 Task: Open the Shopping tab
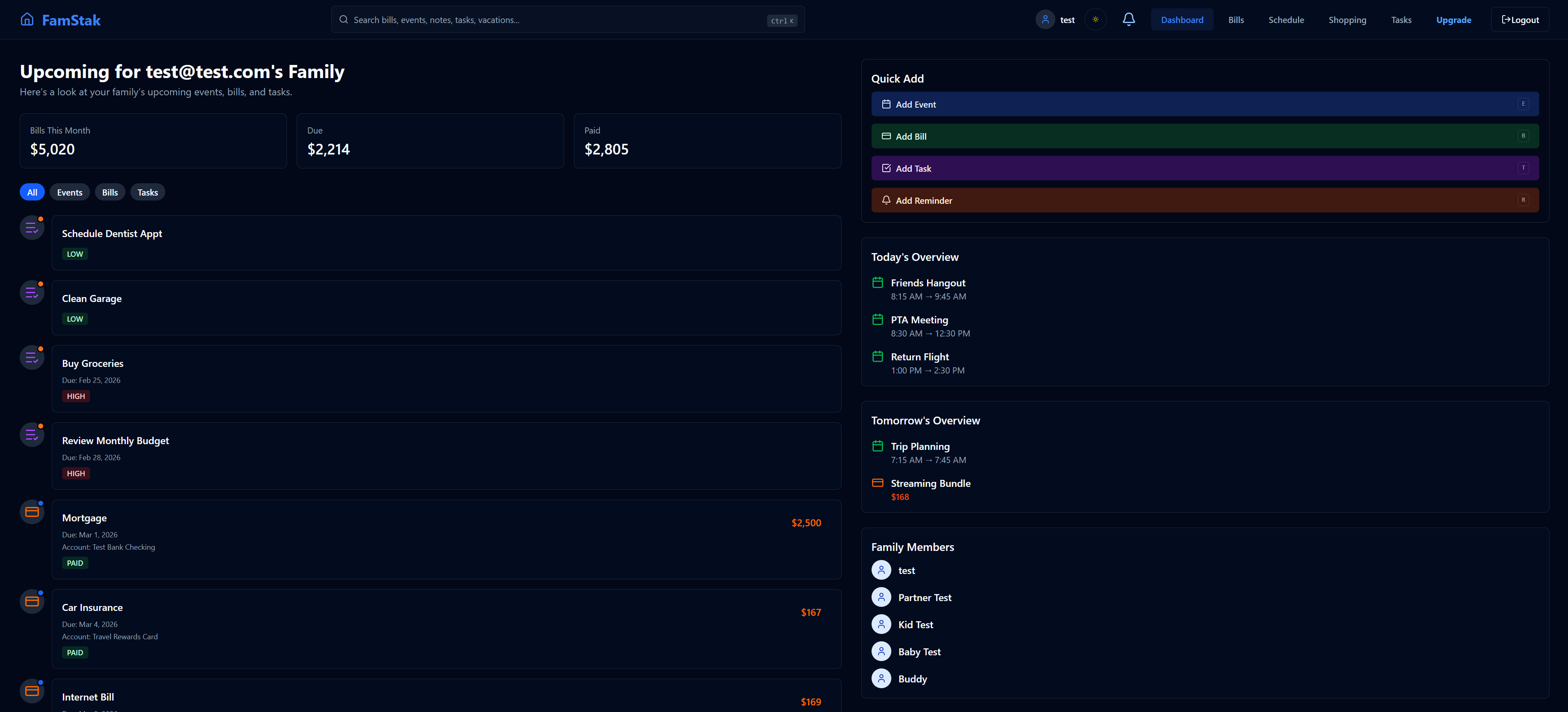click(x=1348, y=19)
